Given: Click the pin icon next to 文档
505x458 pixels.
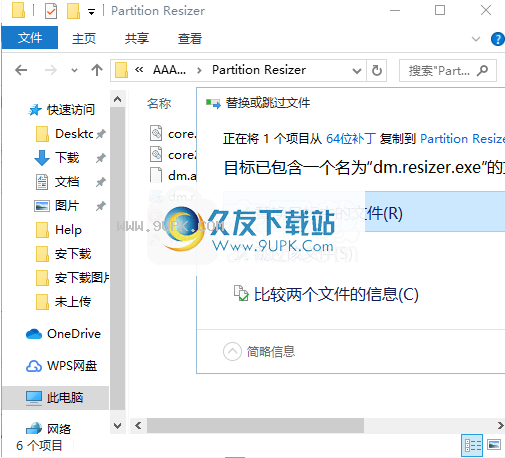Looking at the screenshot, I should click(x=101, y=182).
